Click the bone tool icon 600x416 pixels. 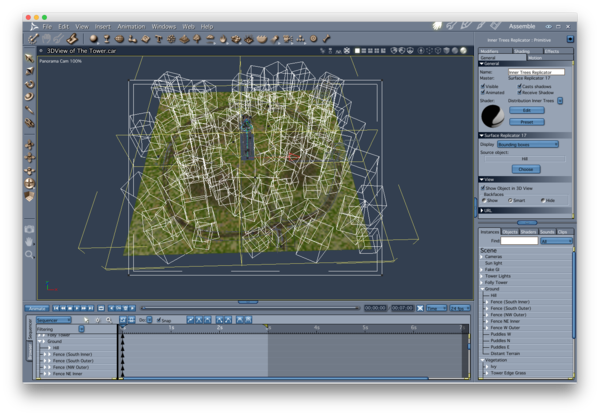coord(326,39)
